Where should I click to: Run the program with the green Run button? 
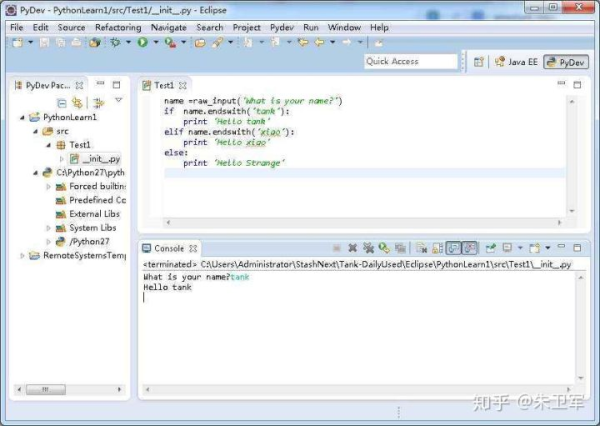[143, 42]
